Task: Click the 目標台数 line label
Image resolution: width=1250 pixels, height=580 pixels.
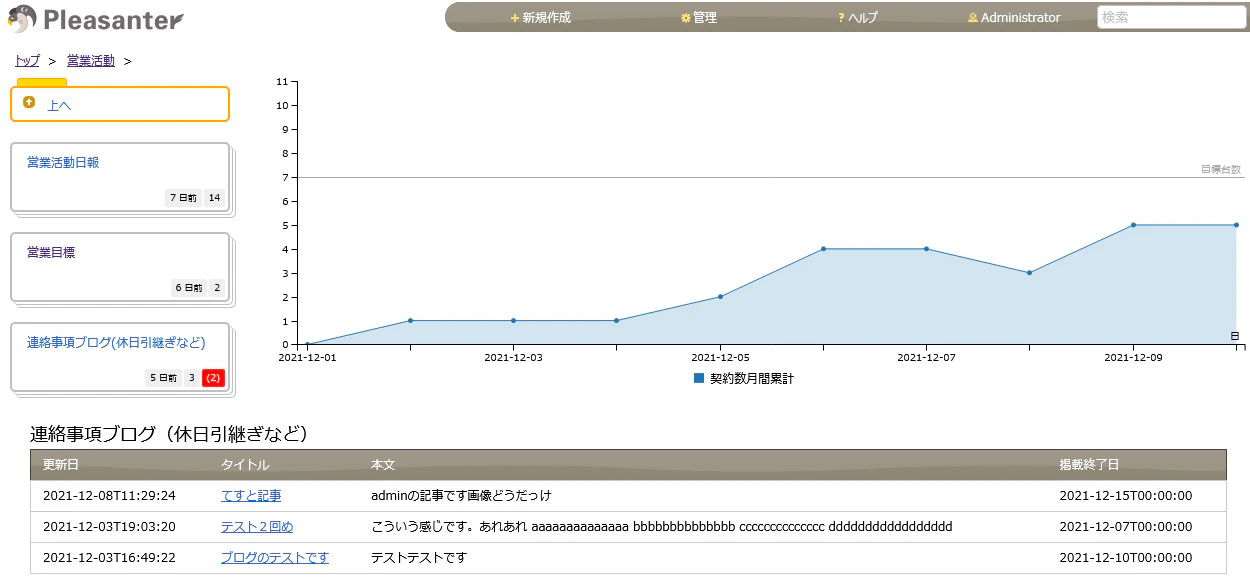Action: click(1221, 170)
